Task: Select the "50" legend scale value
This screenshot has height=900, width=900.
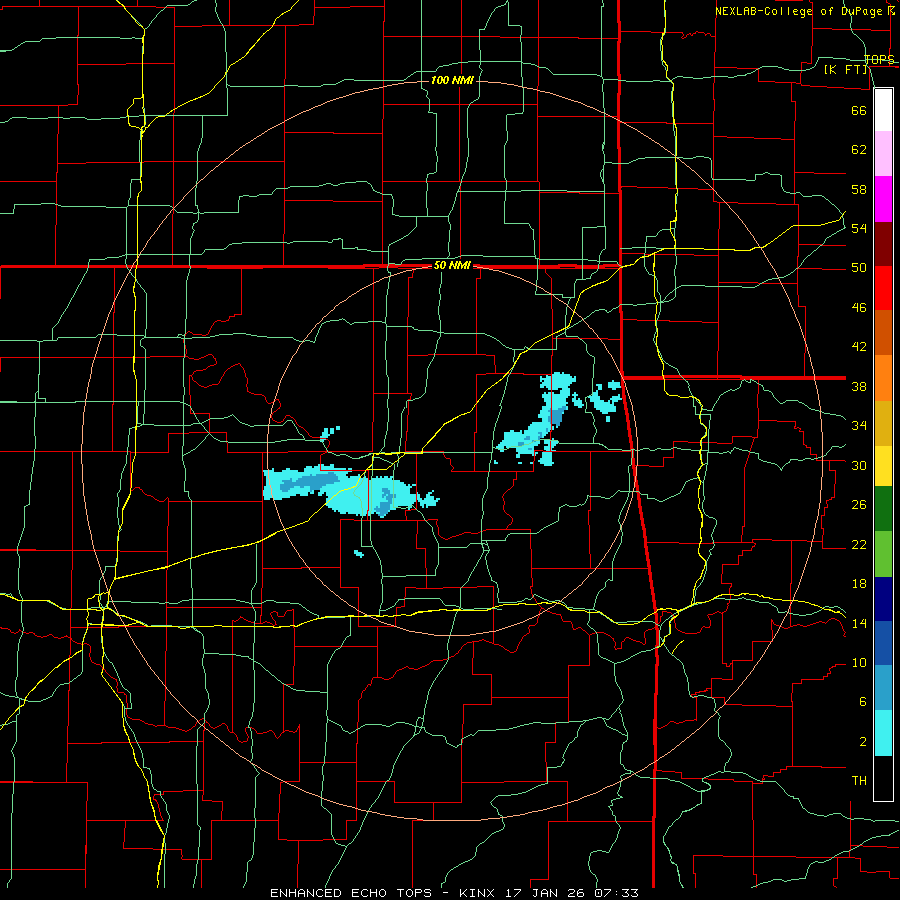Action: 859,268
